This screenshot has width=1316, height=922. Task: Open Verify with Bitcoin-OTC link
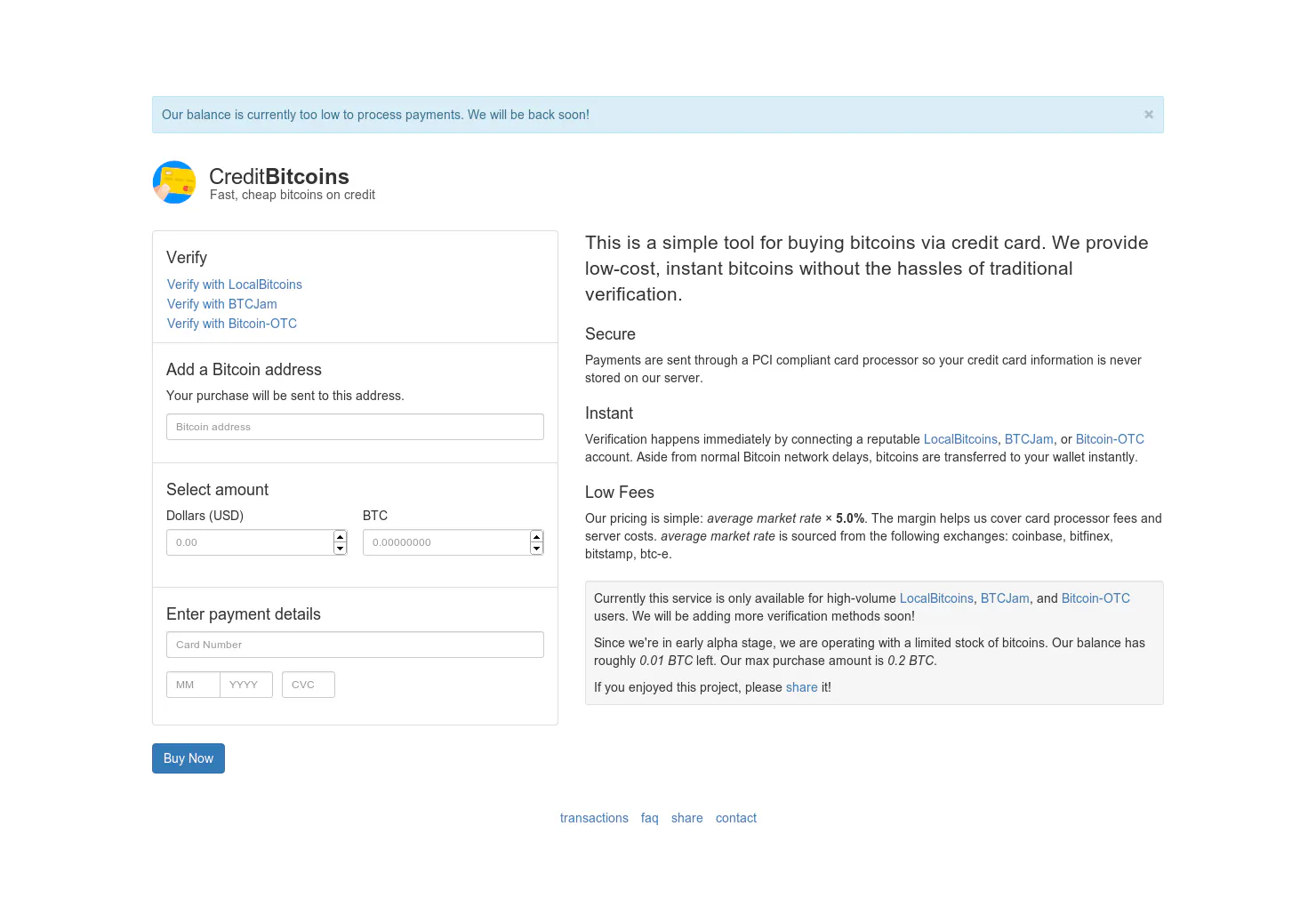click(x=232, y=324)
